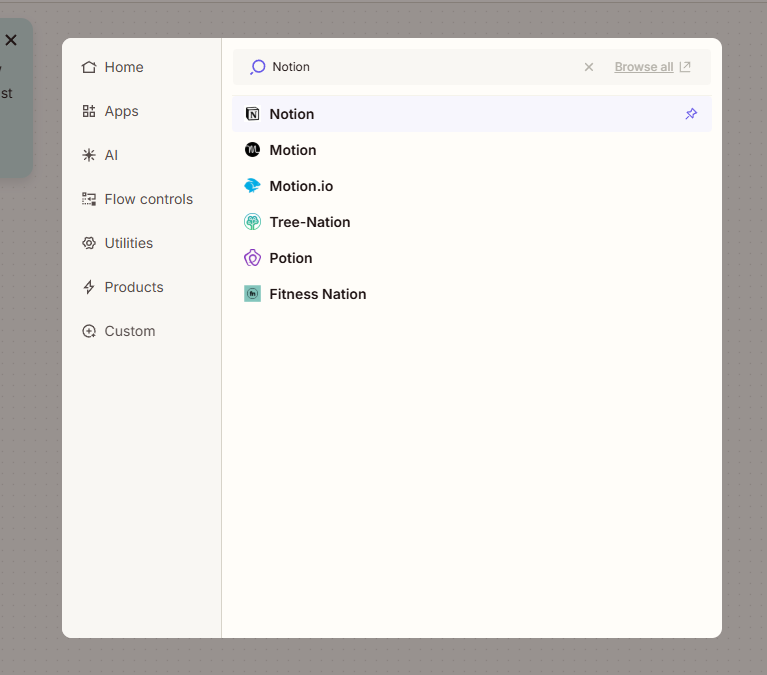767x675 pixels.
Task: Choose the Motion.io result
Action: (x=472, y=186)
